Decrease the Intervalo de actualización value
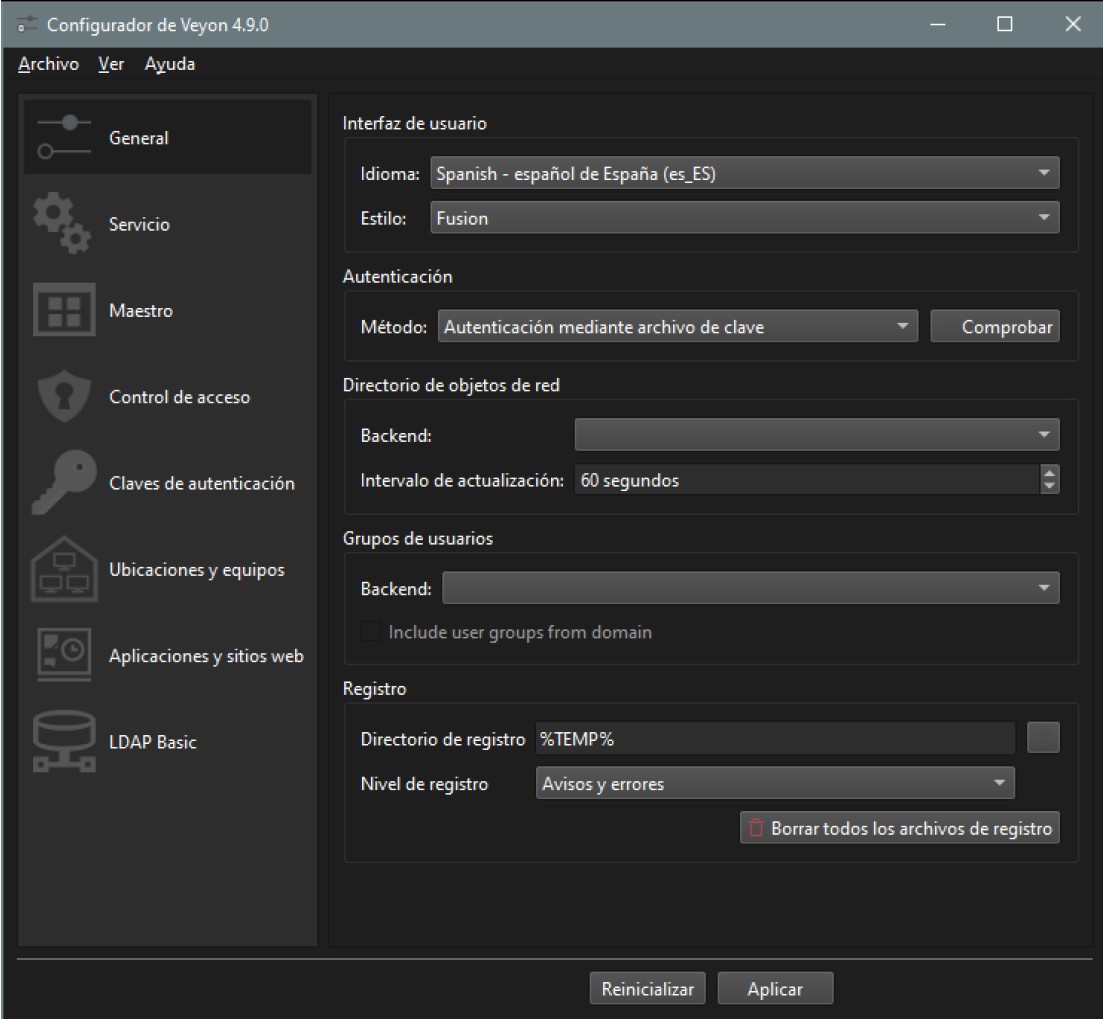 click(x=1050, y=487)
